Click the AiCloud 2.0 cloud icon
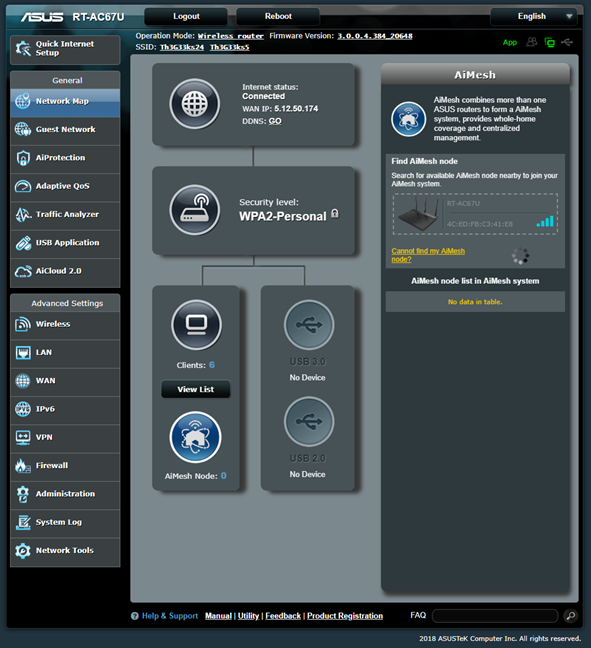The height and width of the screenshot is (648, 591). click(x=23, y=272)
